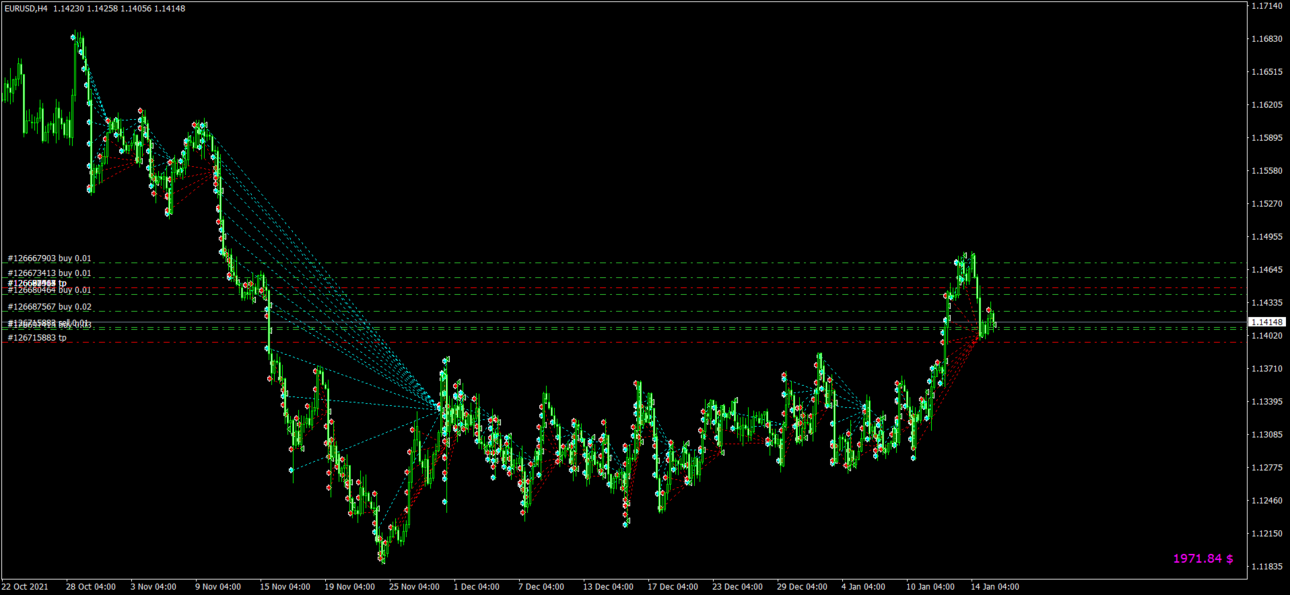
Task: Click price scale value 1.12460
Action: pos(1266,500)
